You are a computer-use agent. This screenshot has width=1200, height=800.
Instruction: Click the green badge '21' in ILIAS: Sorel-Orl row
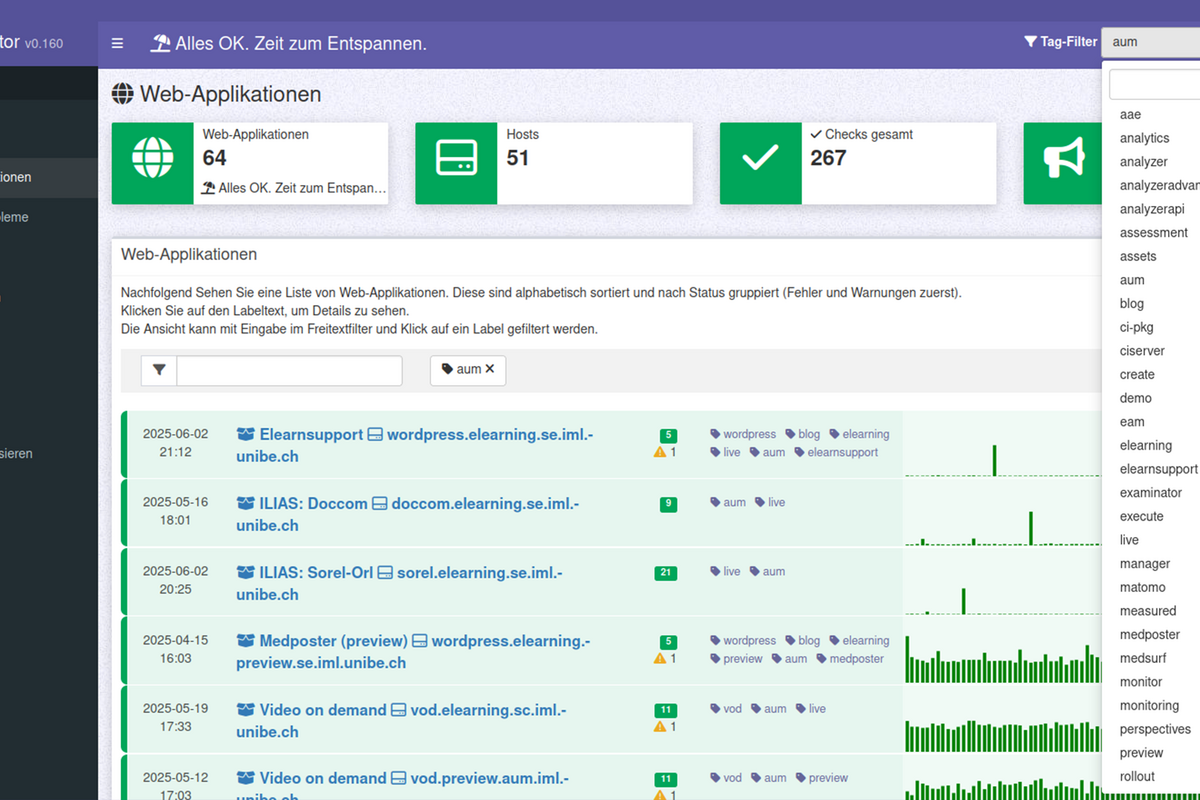pos(665,573)
